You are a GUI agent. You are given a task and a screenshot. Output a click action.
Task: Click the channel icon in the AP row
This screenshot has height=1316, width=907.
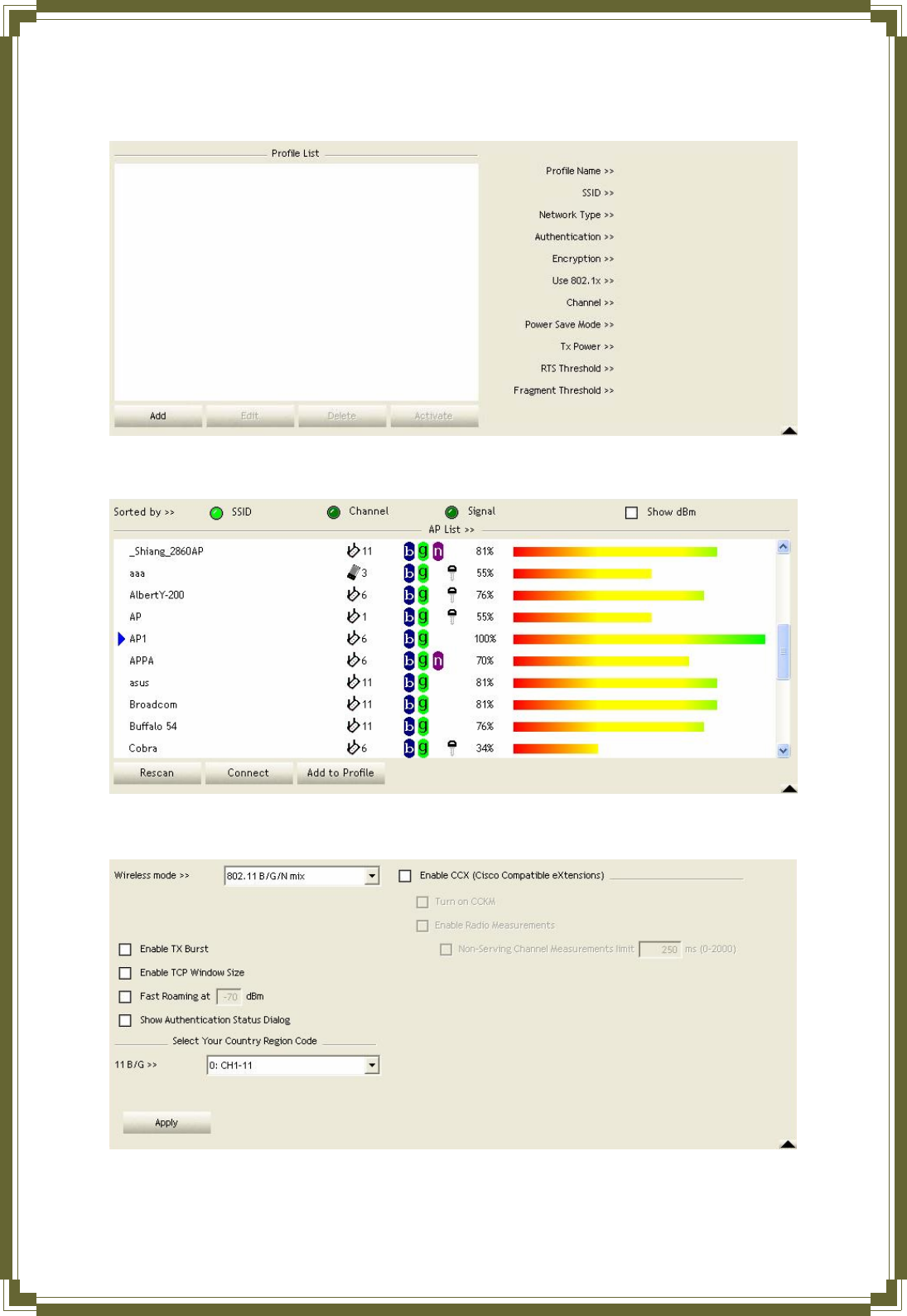tap(354, 617)
